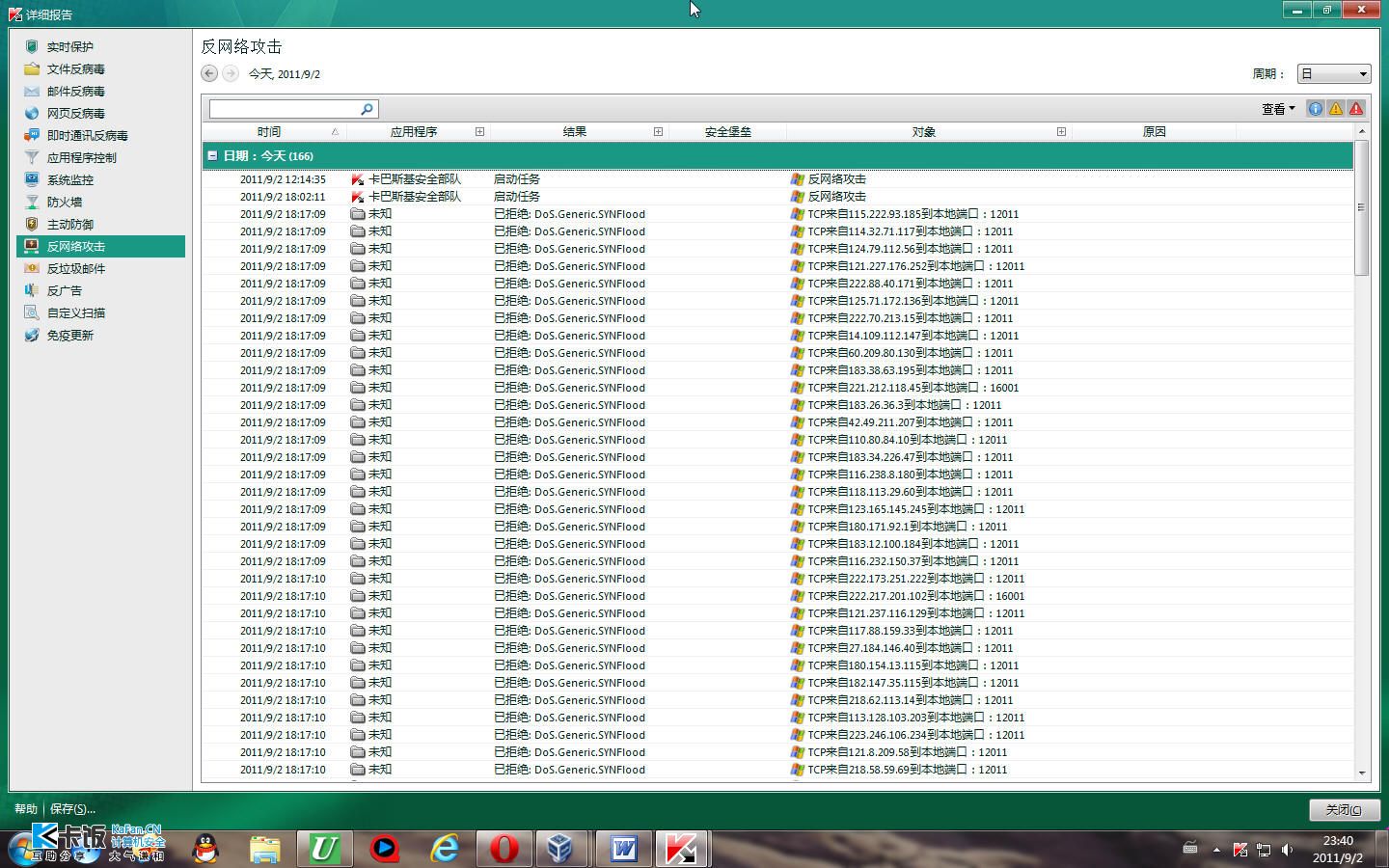
Task: Select 反网络攻击 sidebar entry
Action: point(100,246)
